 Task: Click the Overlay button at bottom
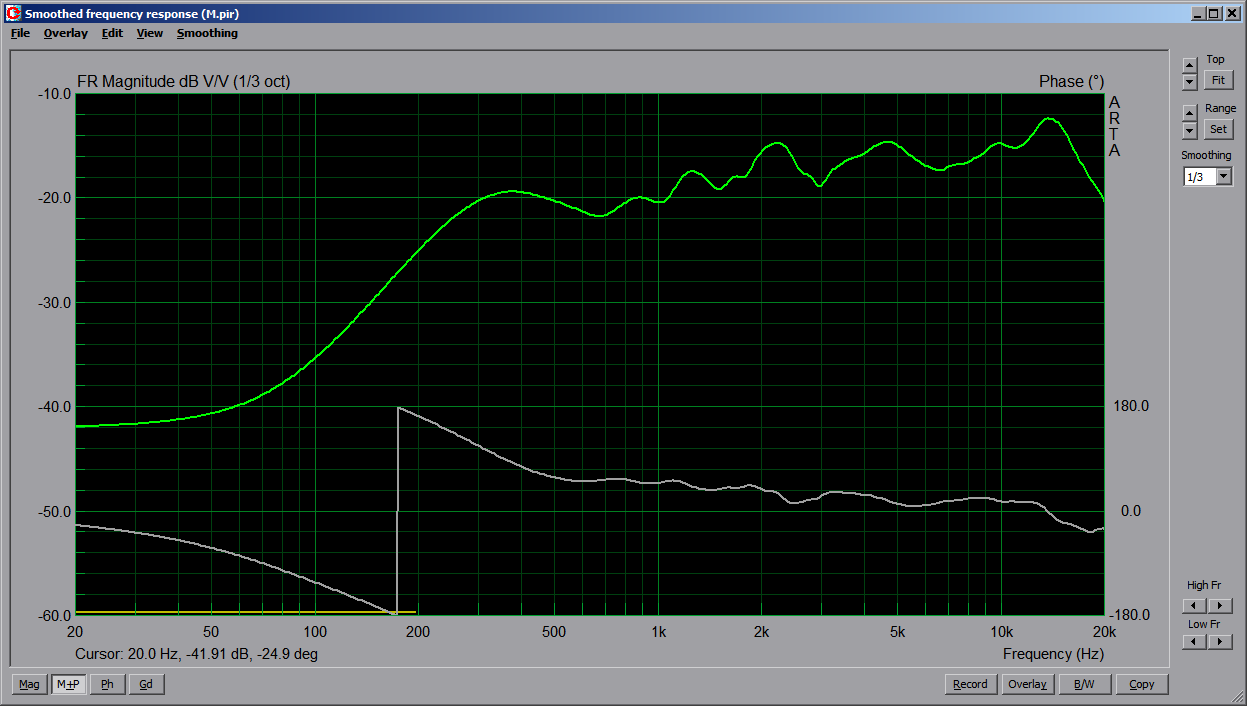pos(1027,684)
